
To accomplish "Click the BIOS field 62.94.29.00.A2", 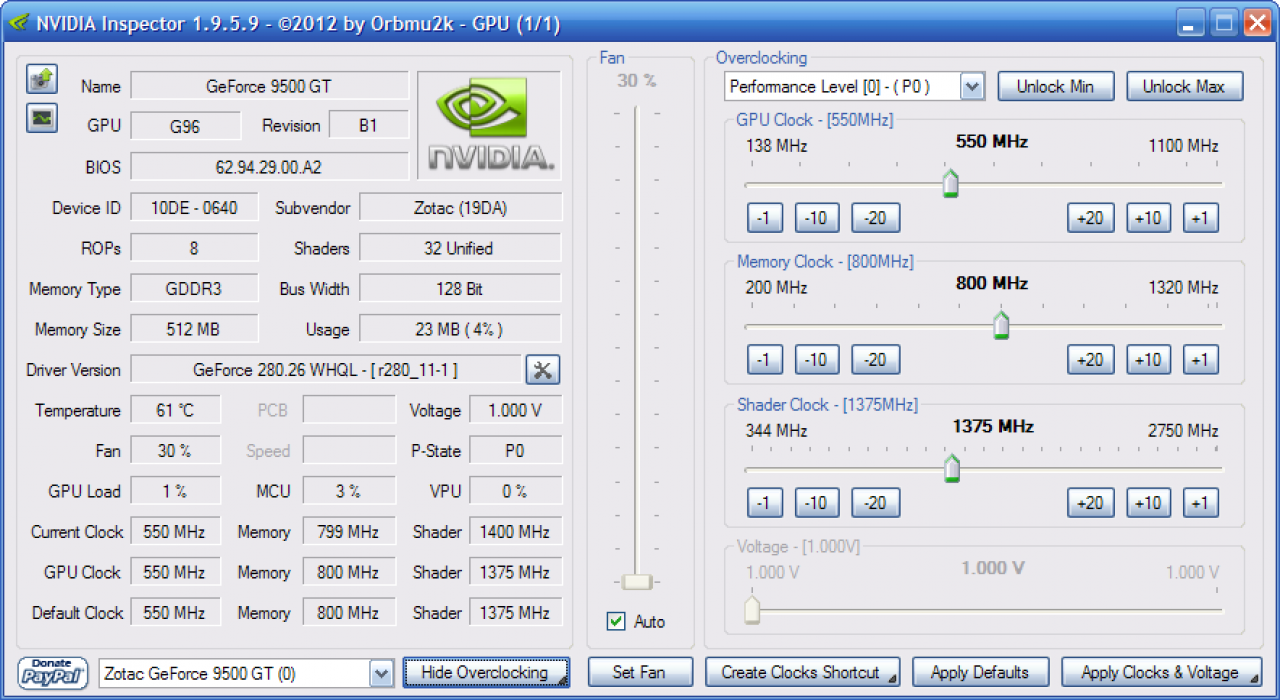I will [269, 167].
